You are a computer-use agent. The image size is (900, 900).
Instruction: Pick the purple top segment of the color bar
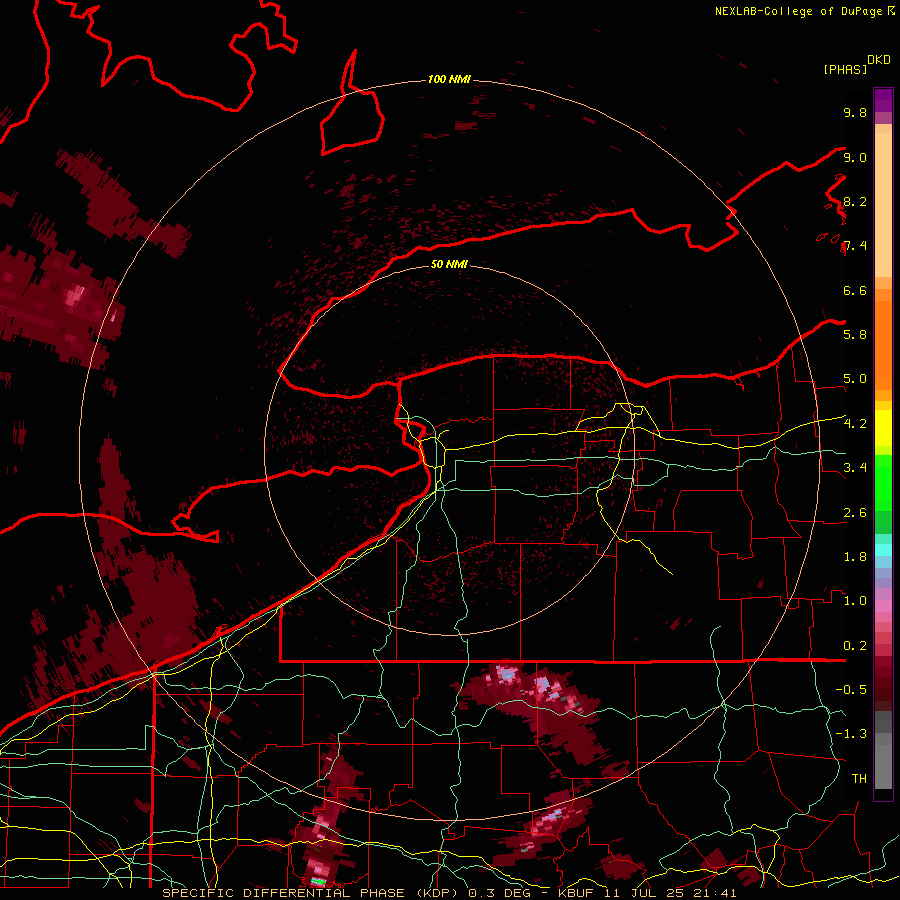tap(883, 100)
